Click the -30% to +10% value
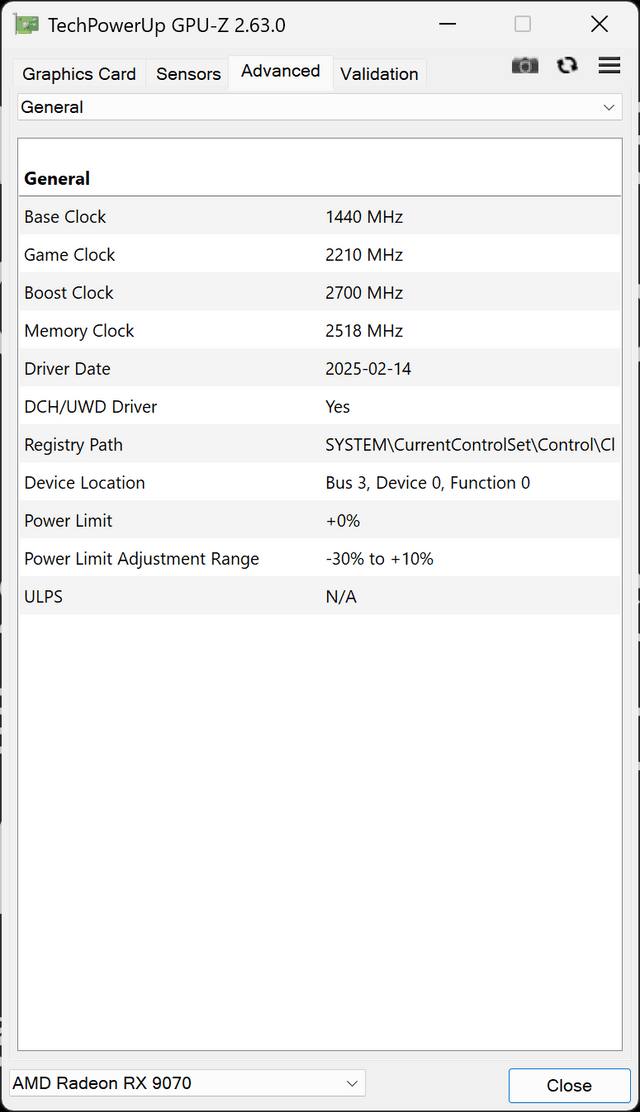 (x=380, y=559)
